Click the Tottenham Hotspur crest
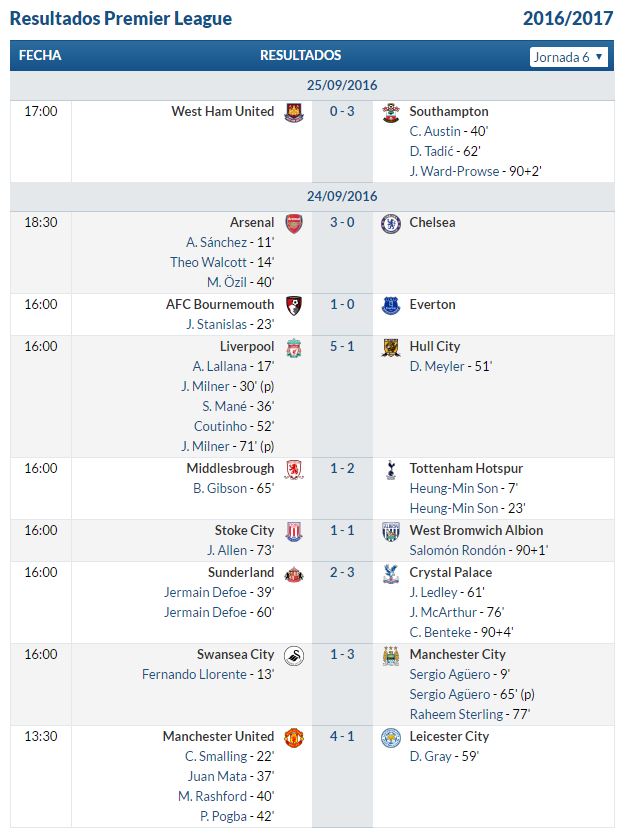Image resolution: width=625 pixels, height=838 pixels. click(x=391, y=470)
